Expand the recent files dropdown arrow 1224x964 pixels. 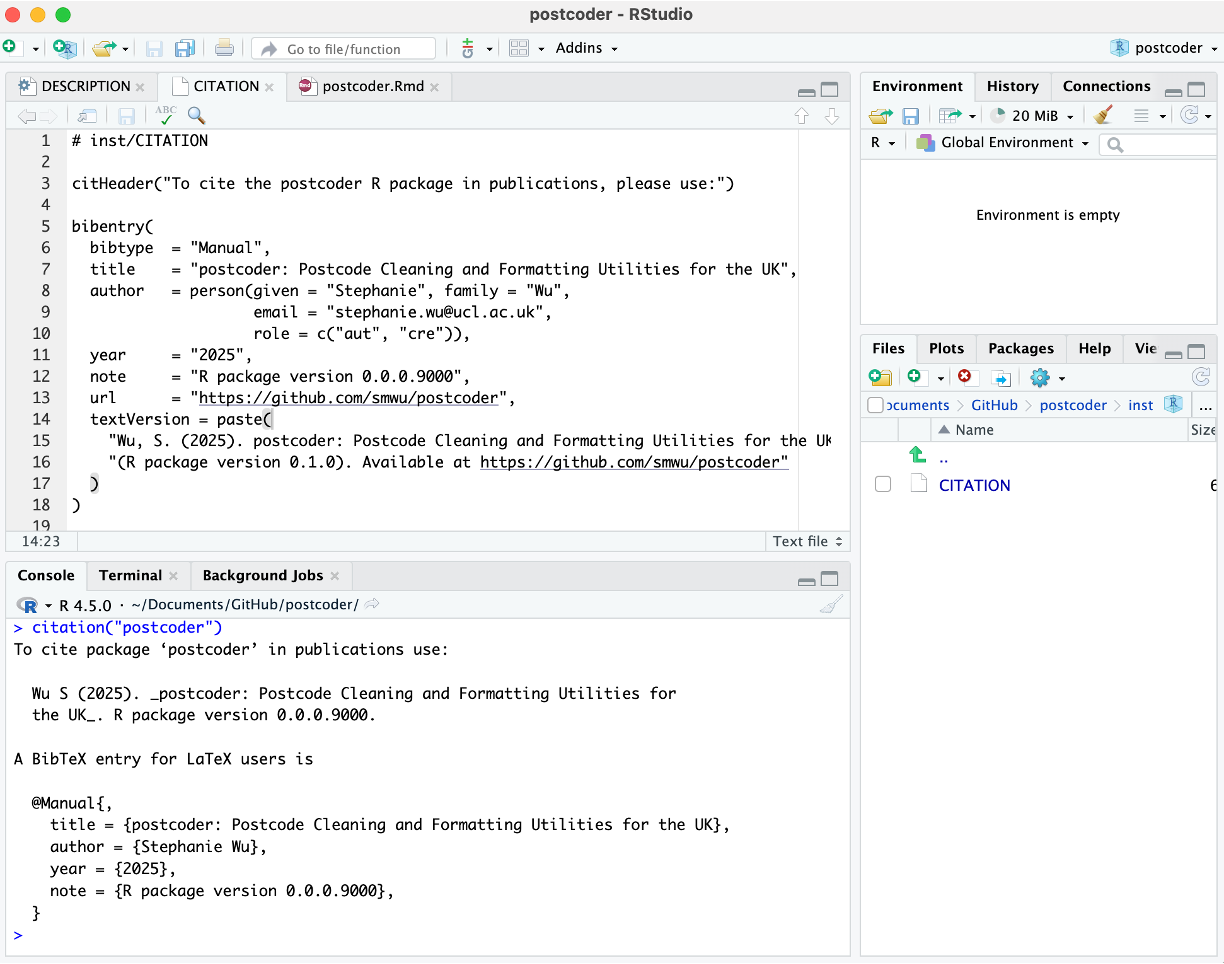(125, 49)
